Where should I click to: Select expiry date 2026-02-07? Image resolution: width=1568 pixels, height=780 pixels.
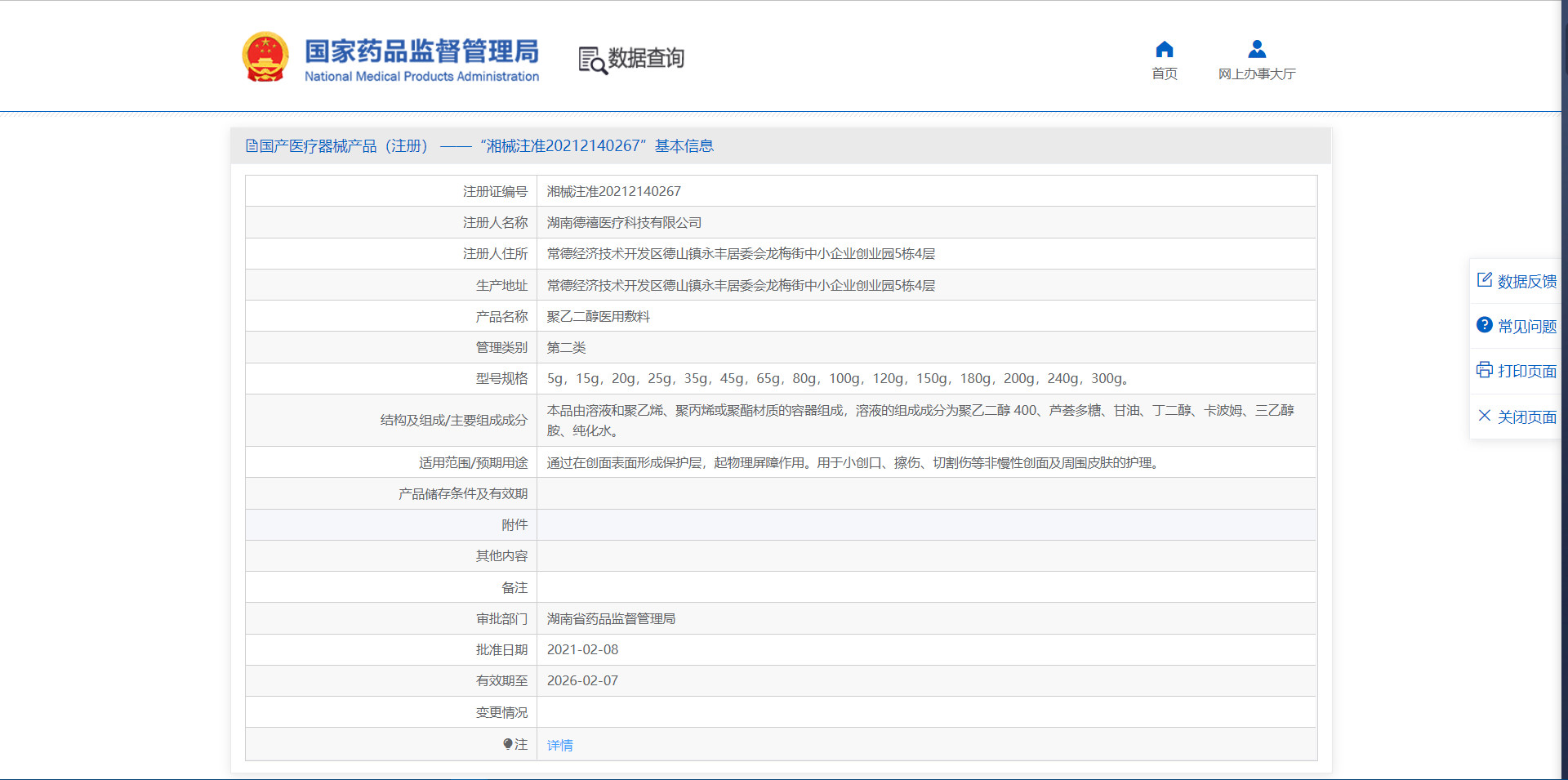coord(583,680)
